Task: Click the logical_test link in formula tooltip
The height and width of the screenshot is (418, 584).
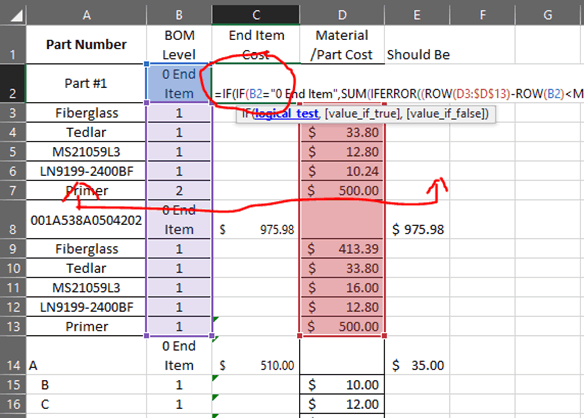Action: point(286,113)
